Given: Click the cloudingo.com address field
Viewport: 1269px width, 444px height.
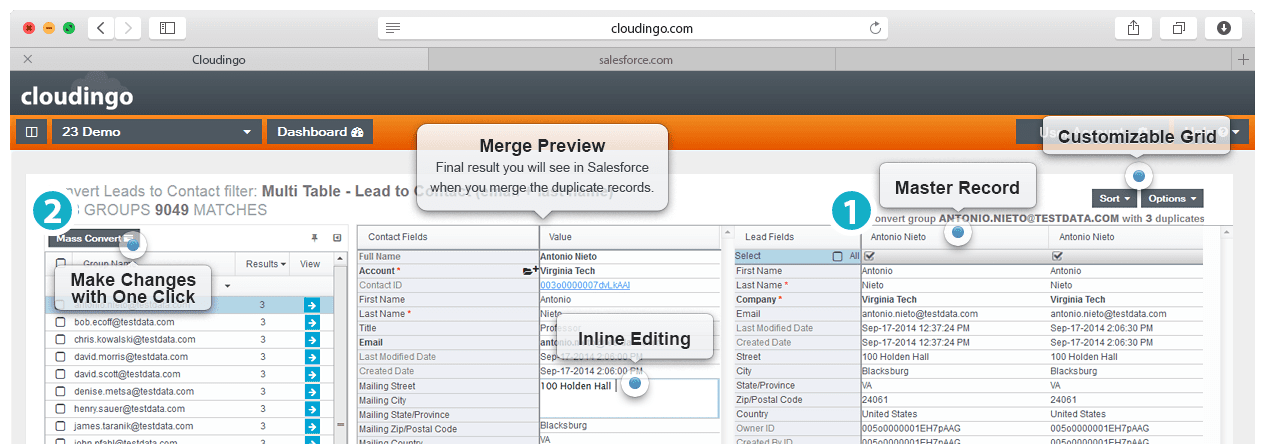Looking at the screenshot, I should [x=635, y=28].
